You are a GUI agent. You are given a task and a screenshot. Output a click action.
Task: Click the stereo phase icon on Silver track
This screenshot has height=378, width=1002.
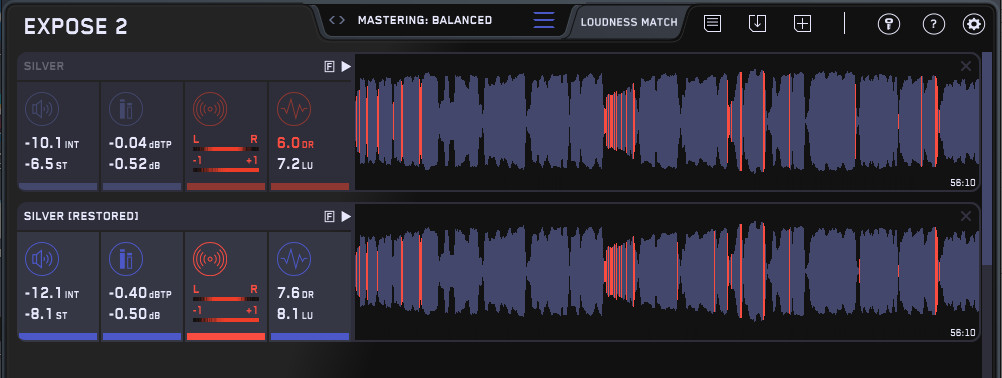[x=210, y=109]
